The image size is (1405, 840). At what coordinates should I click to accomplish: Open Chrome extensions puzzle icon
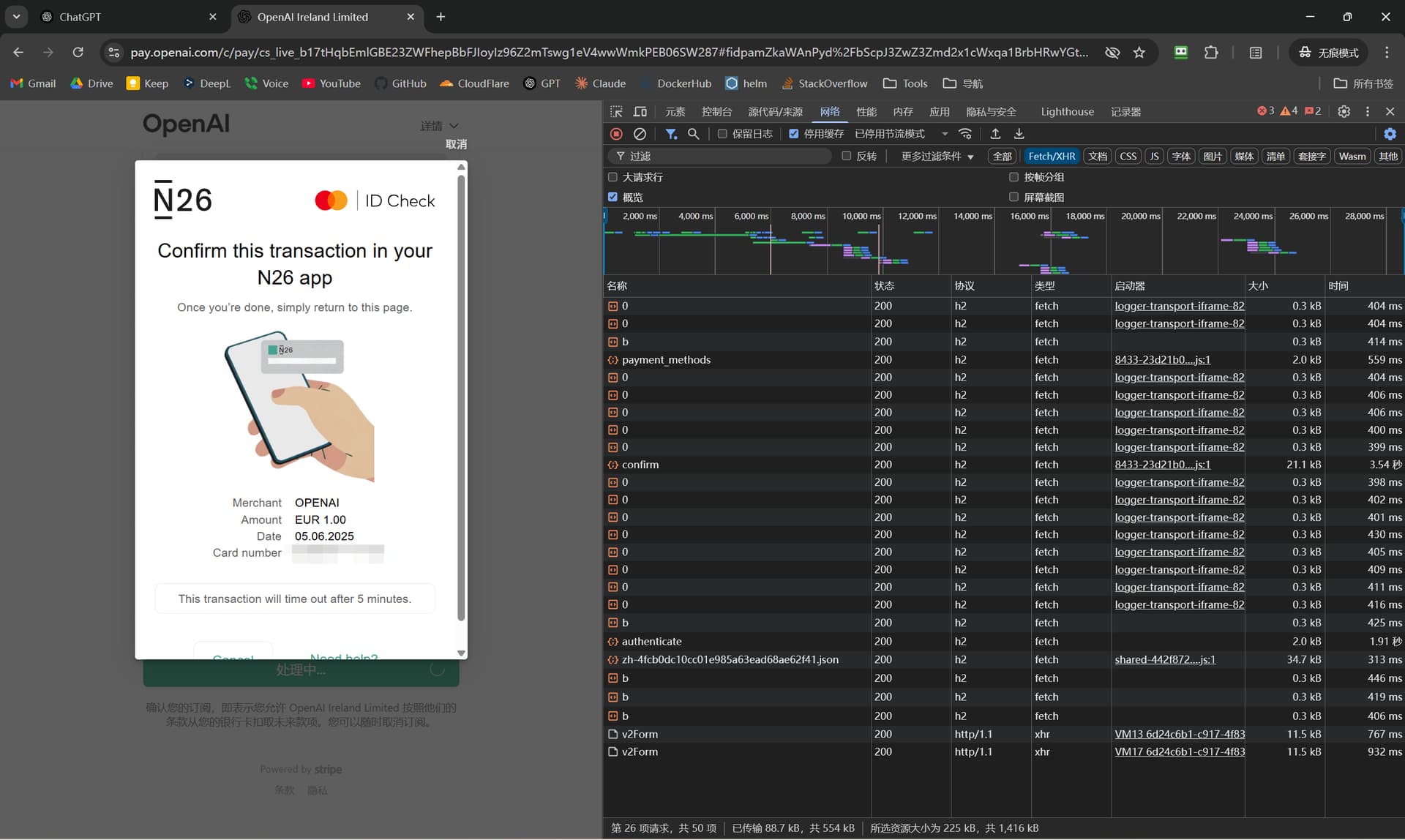(1211, 52)
